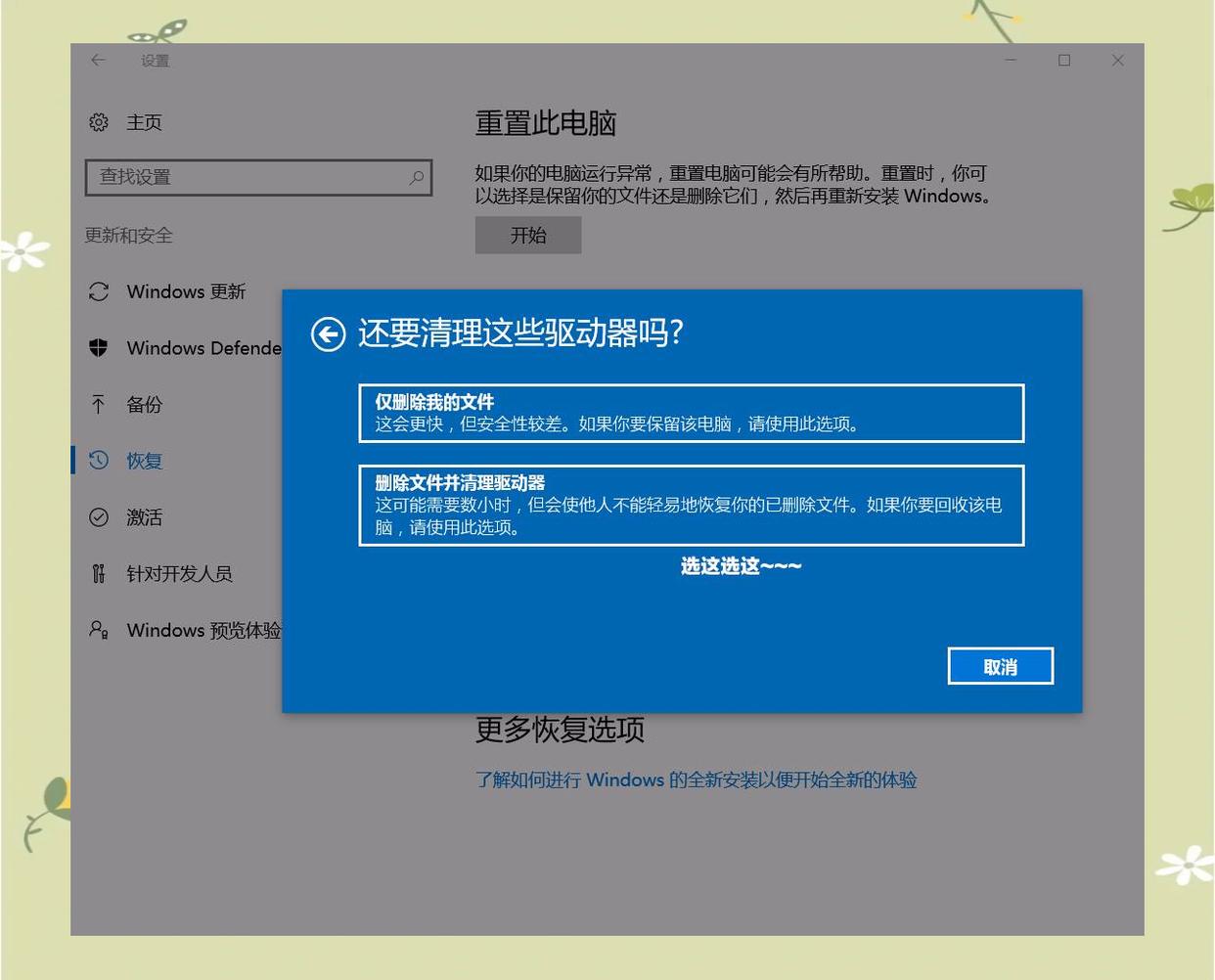Screen dimensions: 1215x980
Task: Open the 了解如何进行 Windows 全新安装 link
Action: click(x=696, y=780)
